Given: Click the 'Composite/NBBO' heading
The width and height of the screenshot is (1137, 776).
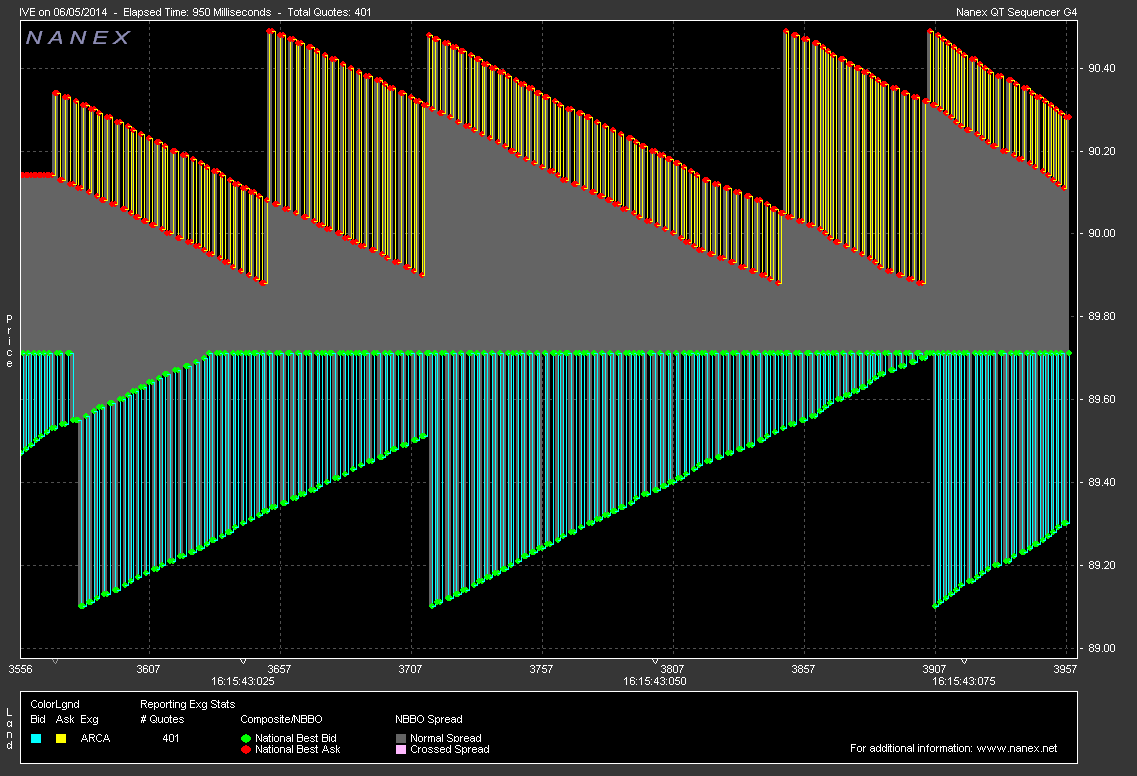Looking at the screenshot, I should tap(281, 719).
